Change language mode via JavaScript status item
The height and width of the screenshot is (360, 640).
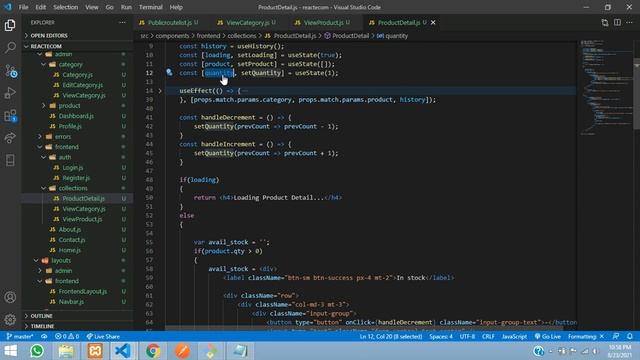[514, 336]
